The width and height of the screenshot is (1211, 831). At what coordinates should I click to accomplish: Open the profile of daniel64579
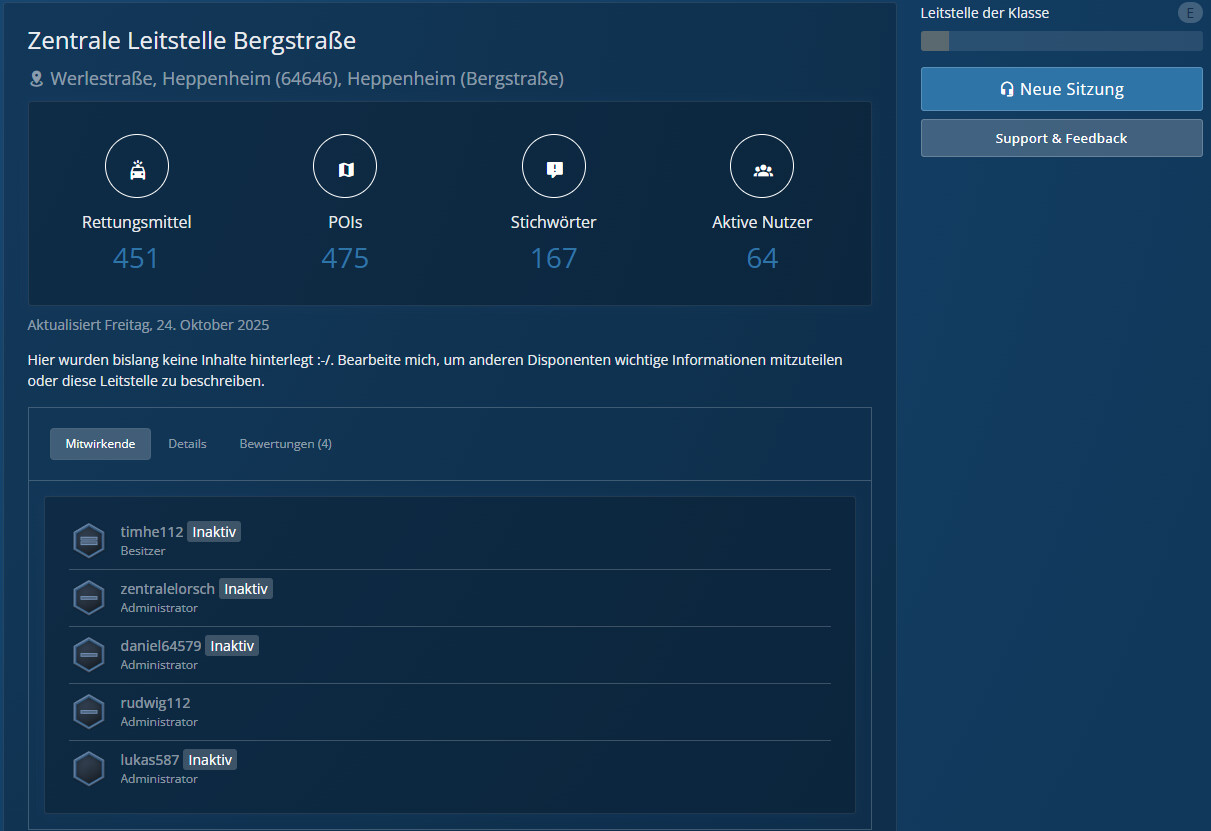pos(161,646)
